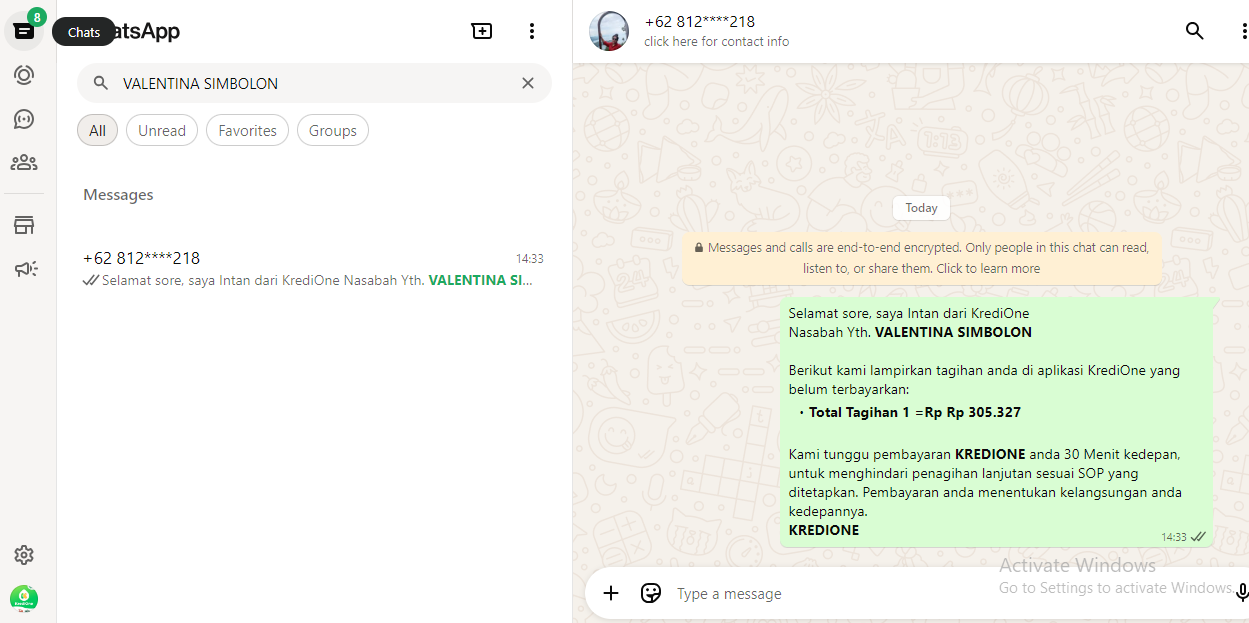Open the attach plus button
Screen dimensions: 1249x623
tap(611, 593)
